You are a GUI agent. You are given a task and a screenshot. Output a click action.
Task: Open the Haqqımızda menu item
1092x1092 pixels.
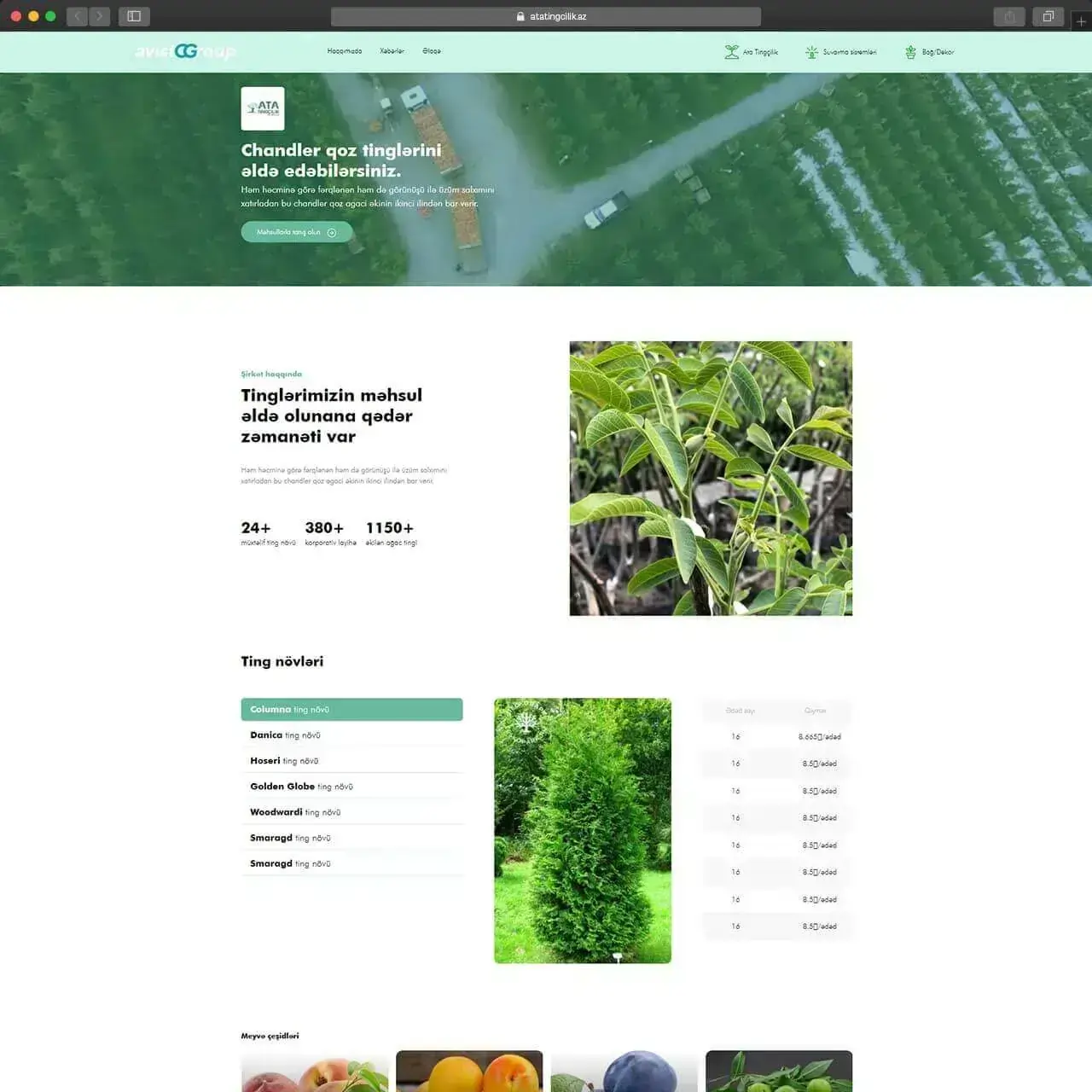(x=344, y=51)
